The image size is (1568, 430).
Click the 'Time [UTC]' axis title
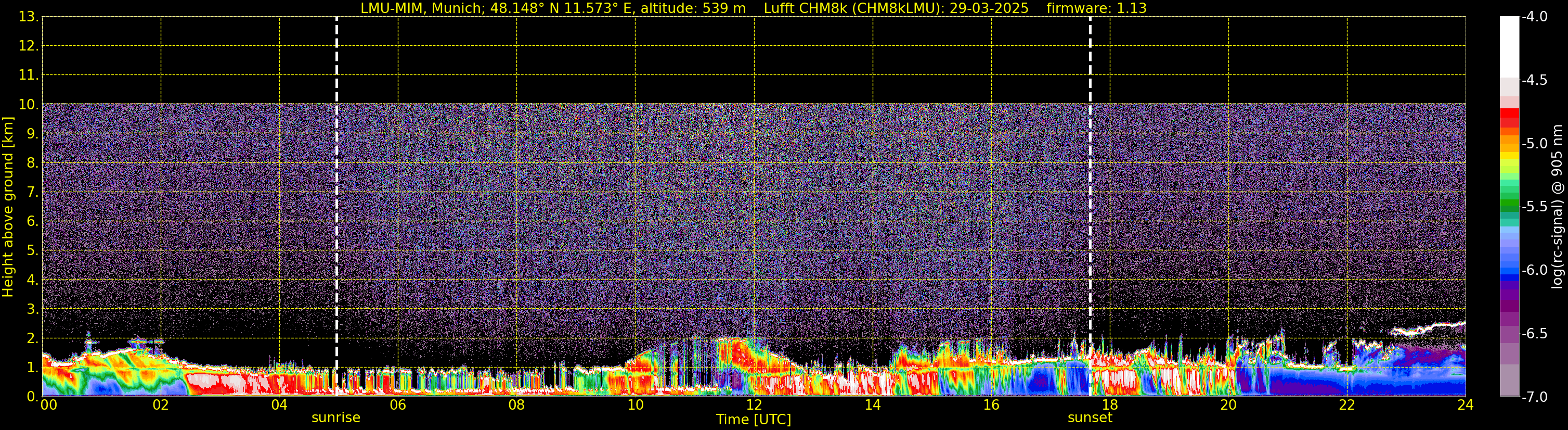[754, 420]
